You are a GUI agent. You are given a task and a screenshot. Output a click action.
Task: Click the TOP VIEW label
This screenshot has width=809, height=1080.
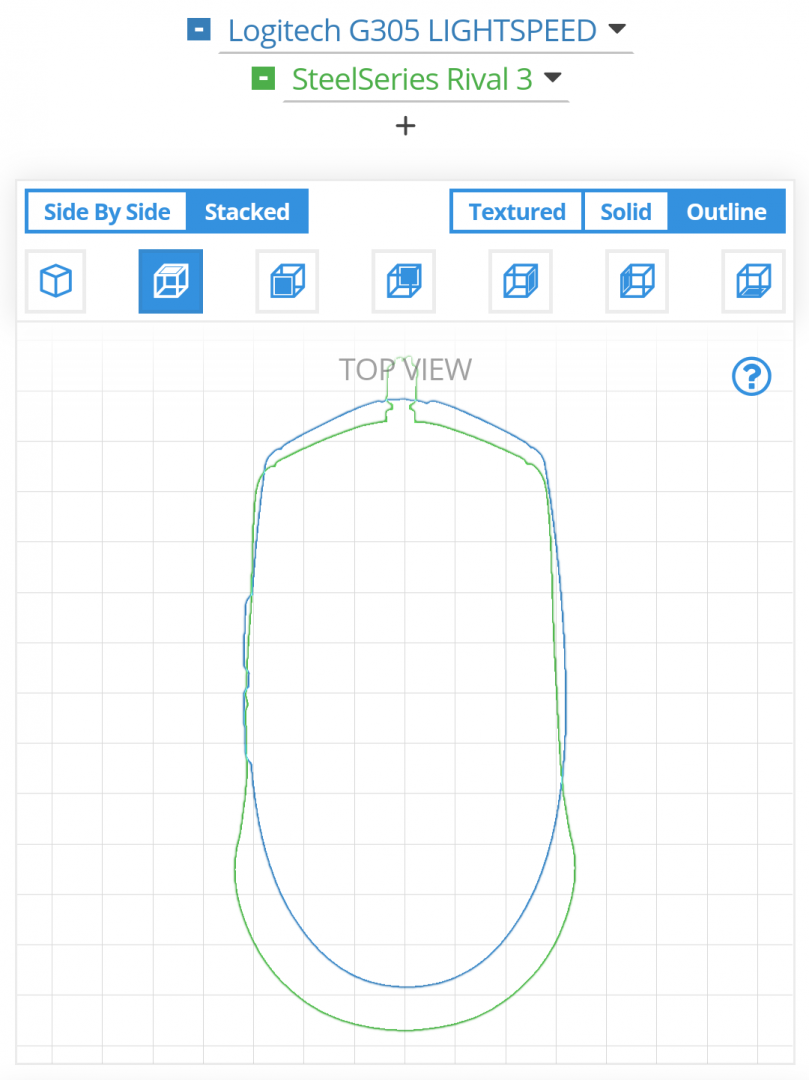[x=406, y=370]
